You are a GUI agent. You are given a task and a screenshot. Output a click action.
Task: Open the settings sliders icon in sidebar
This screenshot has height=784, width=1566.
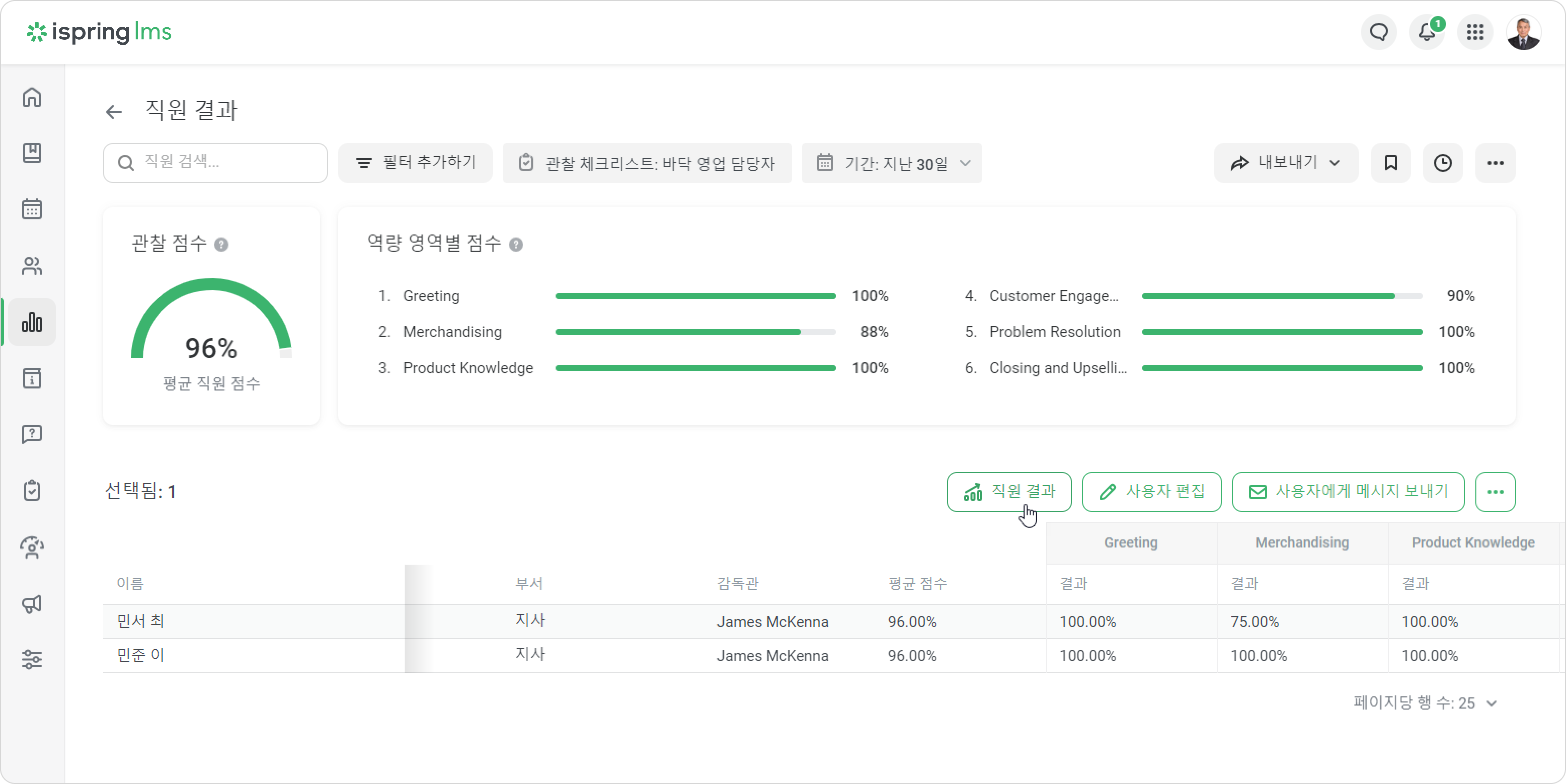(x=32, y=659)
